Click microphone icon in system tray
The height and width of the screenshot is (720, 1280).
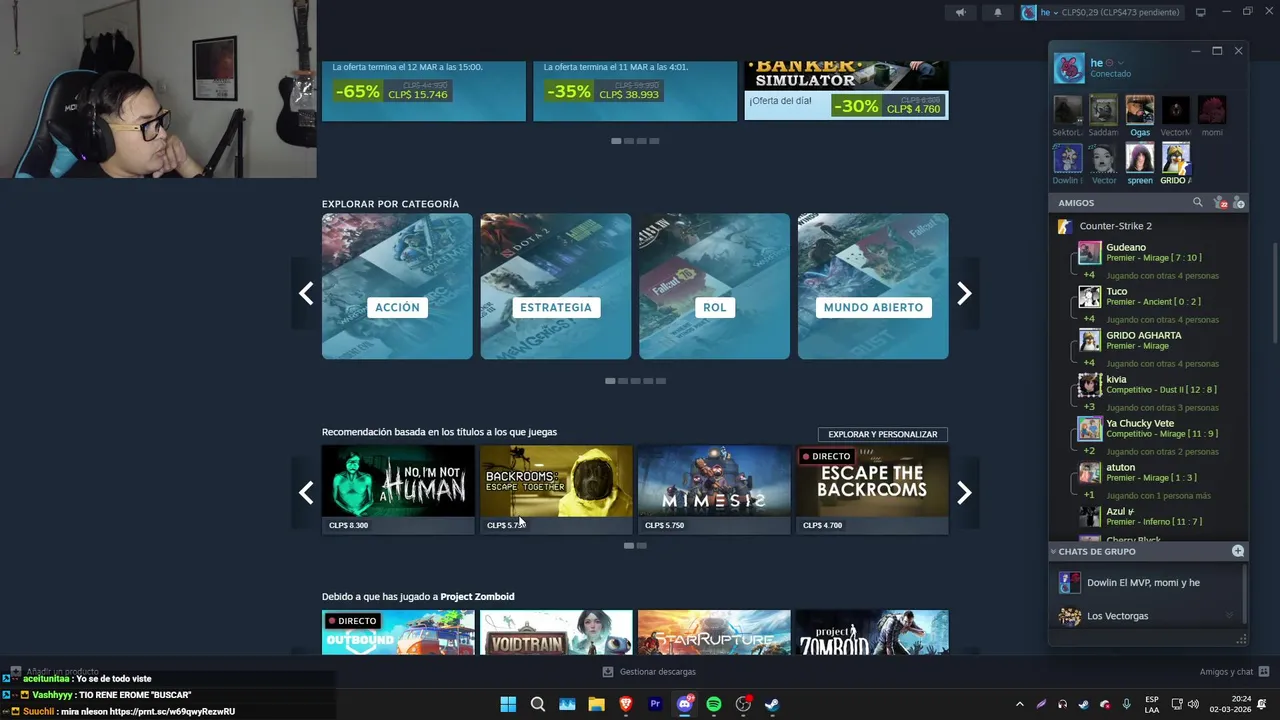point(1126,704)
